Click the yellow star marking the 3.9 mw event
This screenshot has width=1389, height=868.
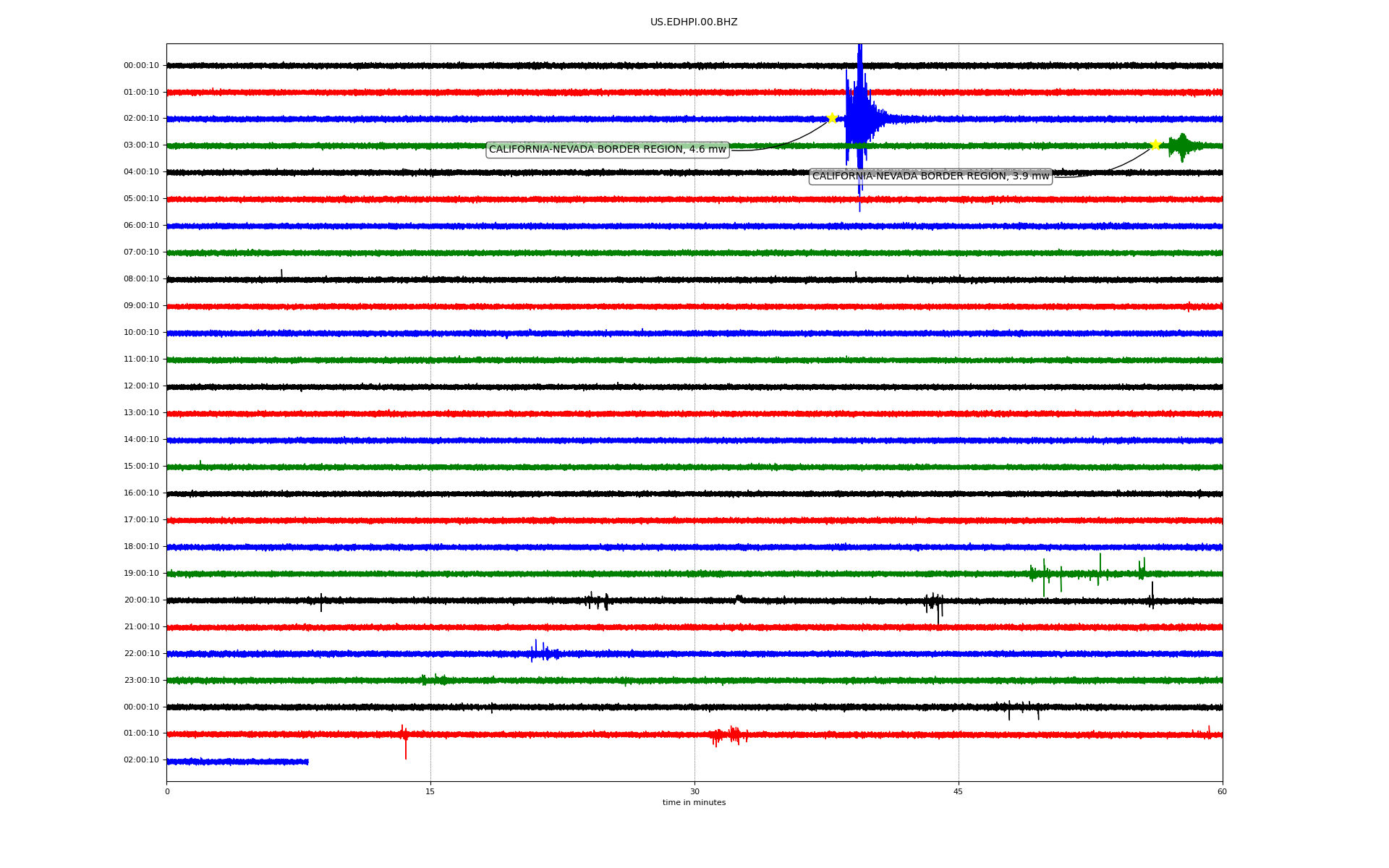1155,145
